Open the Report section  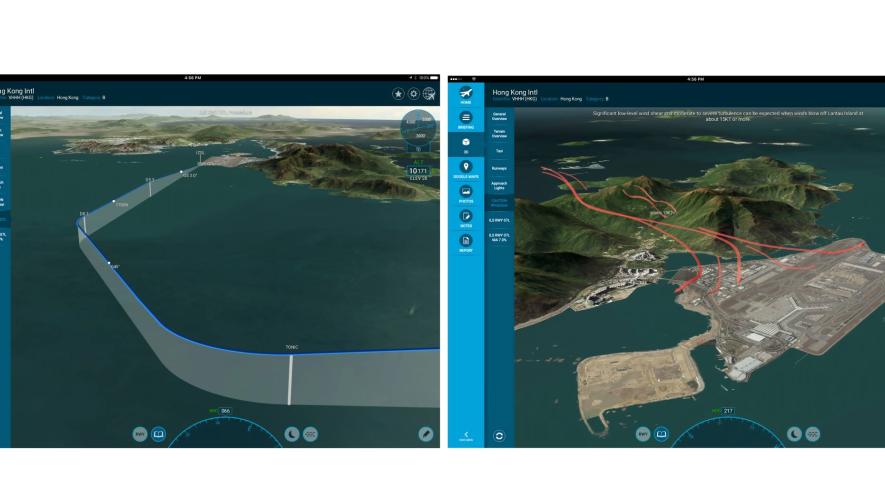click(466, 242)
